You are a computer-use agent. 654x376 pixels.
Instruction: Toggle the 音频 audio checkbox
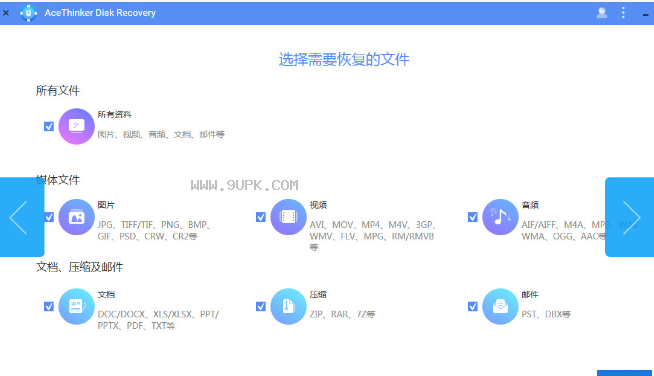tap(473, 217)
